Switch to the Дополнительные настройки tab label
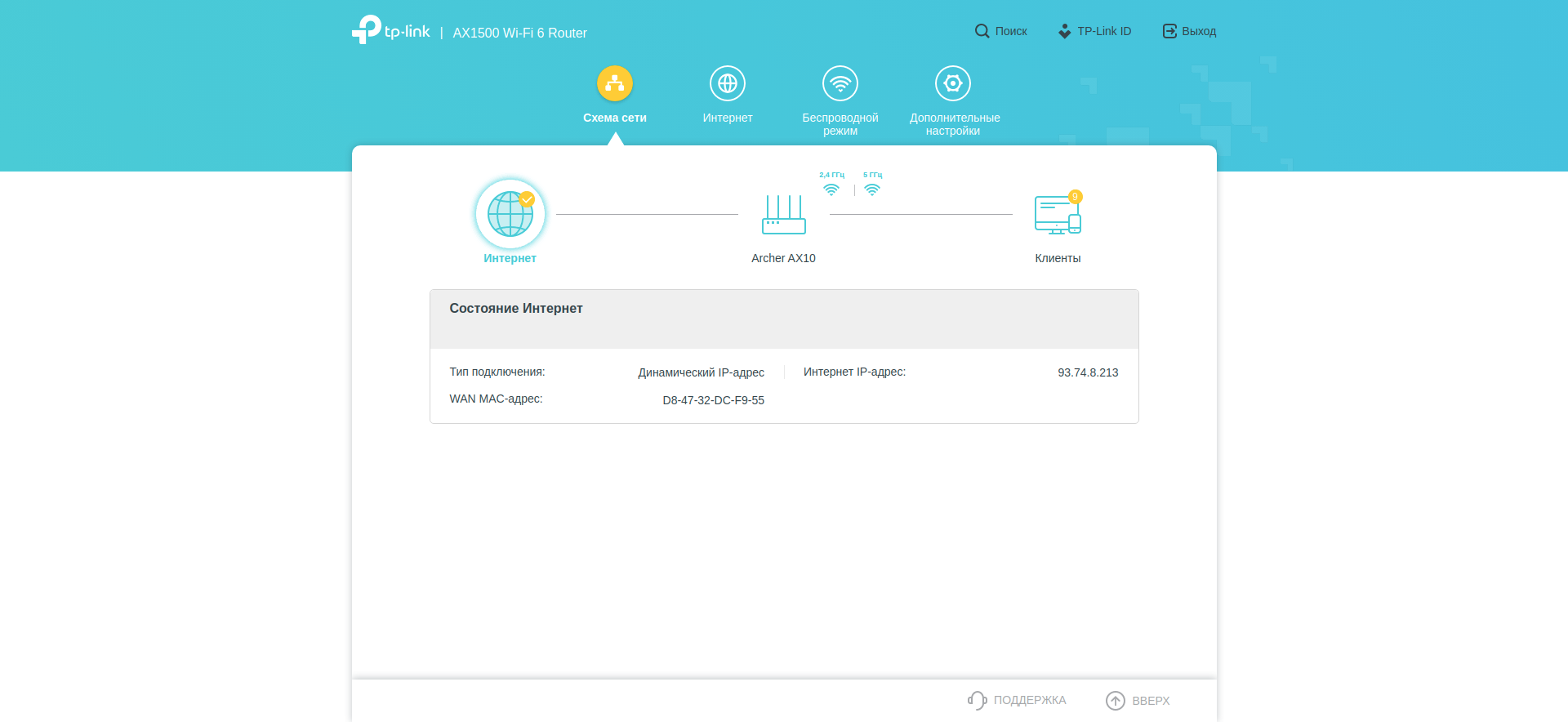The width and height of the screenshot is (1568, 722). (x=954, y=124)
